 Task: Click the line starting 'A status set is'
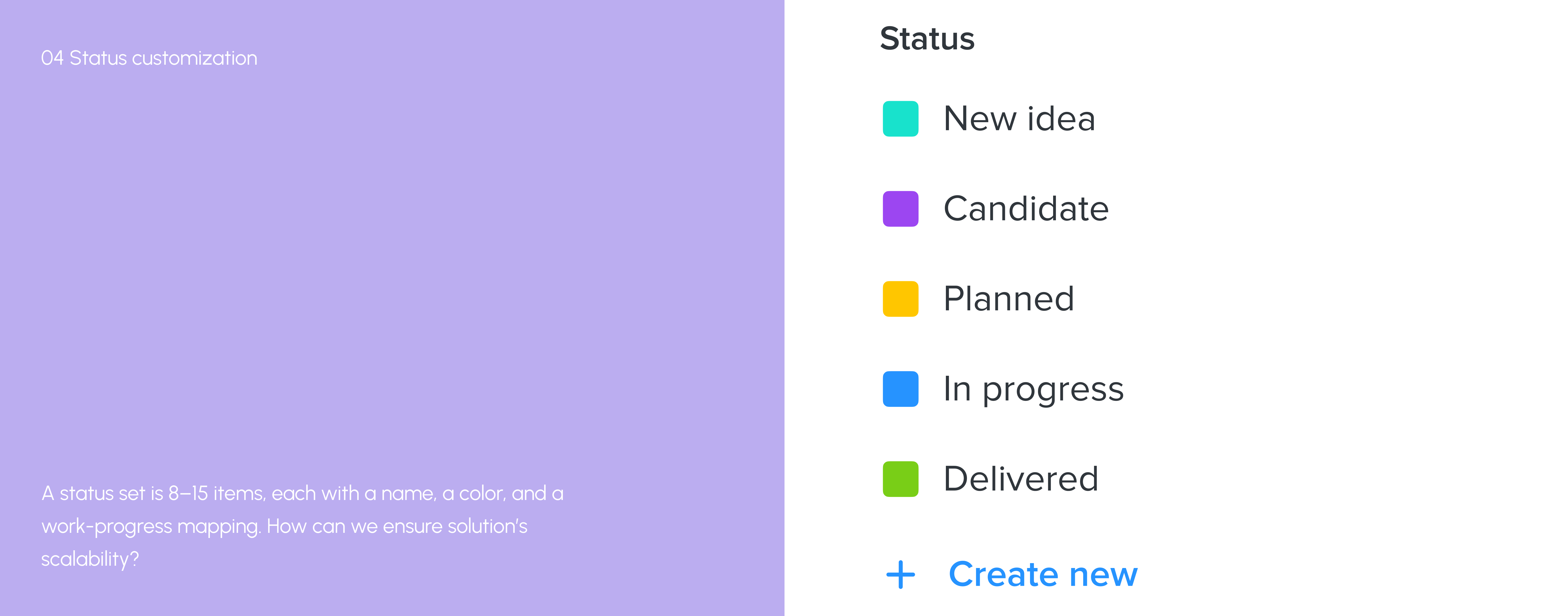pos(302,493)
